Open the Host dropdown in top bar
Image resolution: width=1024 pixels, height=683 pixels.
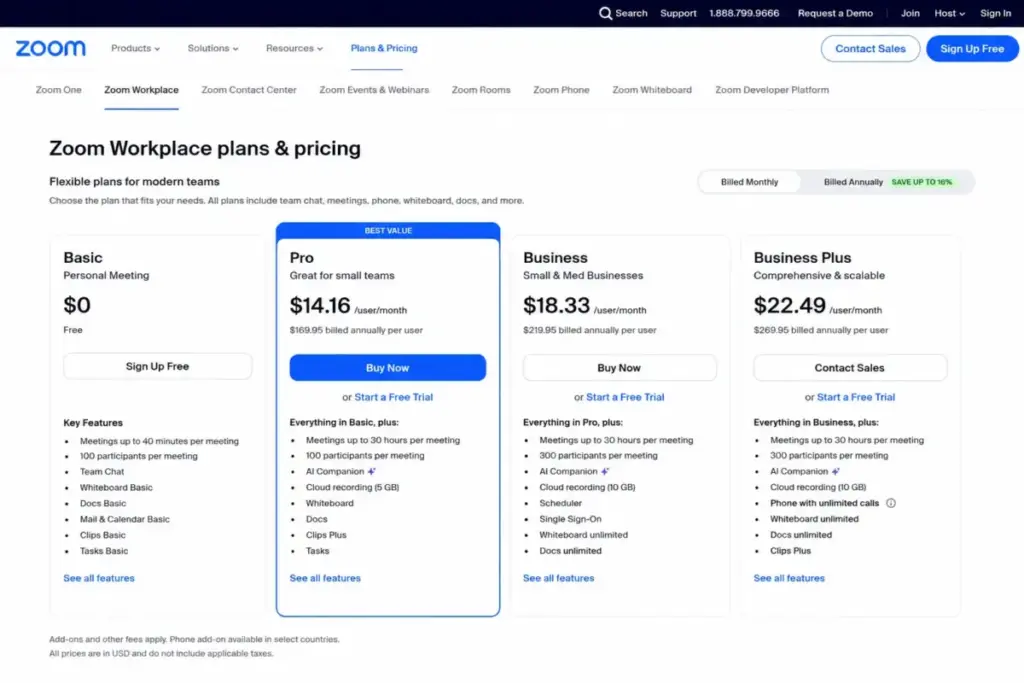[950, 13]
